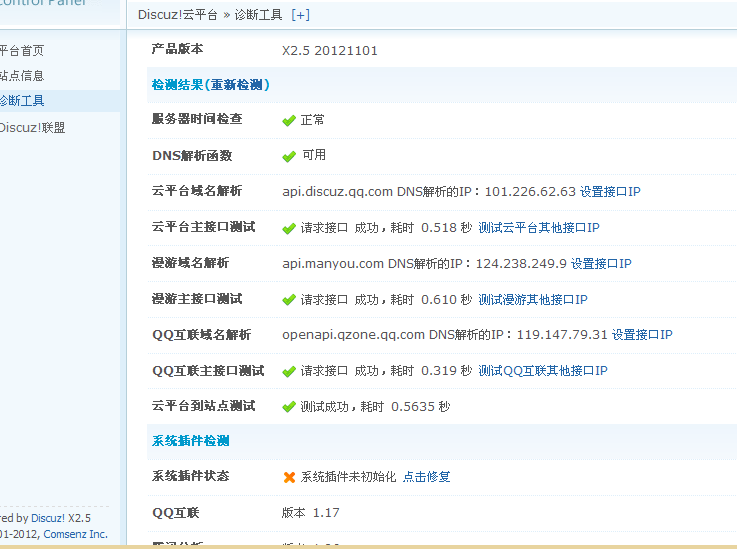The width and height of the screenshot is (737, 549).
Task: Click IP address 101.226.62.63
Action: coord(530,192)
